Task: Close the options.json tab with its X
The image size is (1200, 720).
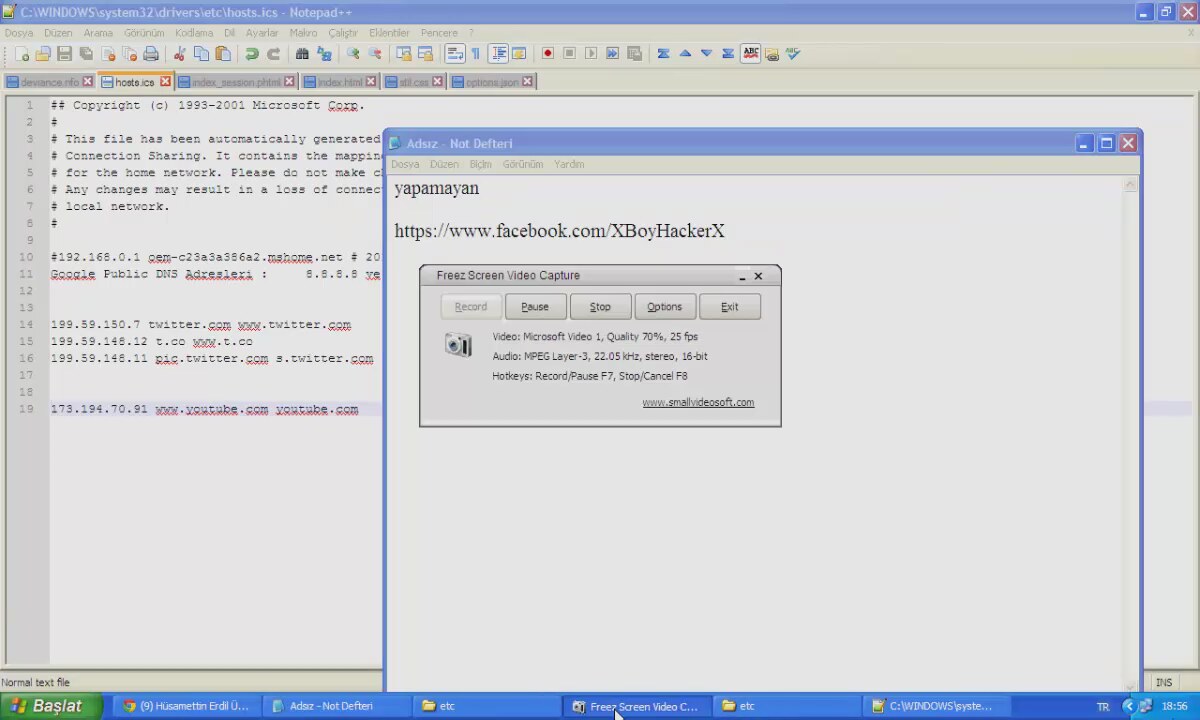Action: (x=528, y=82)
